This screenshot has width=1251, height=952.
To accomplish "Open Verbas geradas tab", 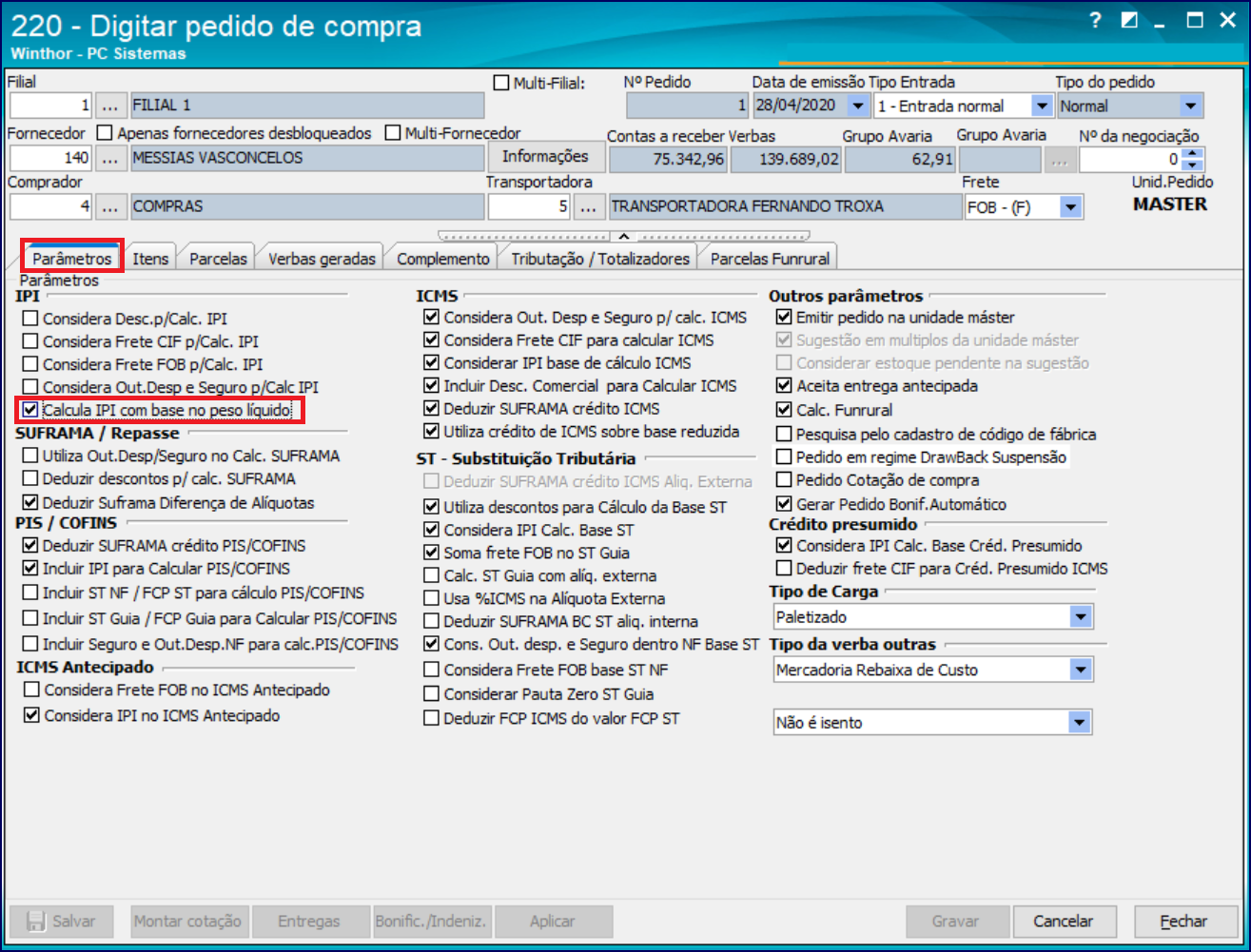I will tap(323, 259).
